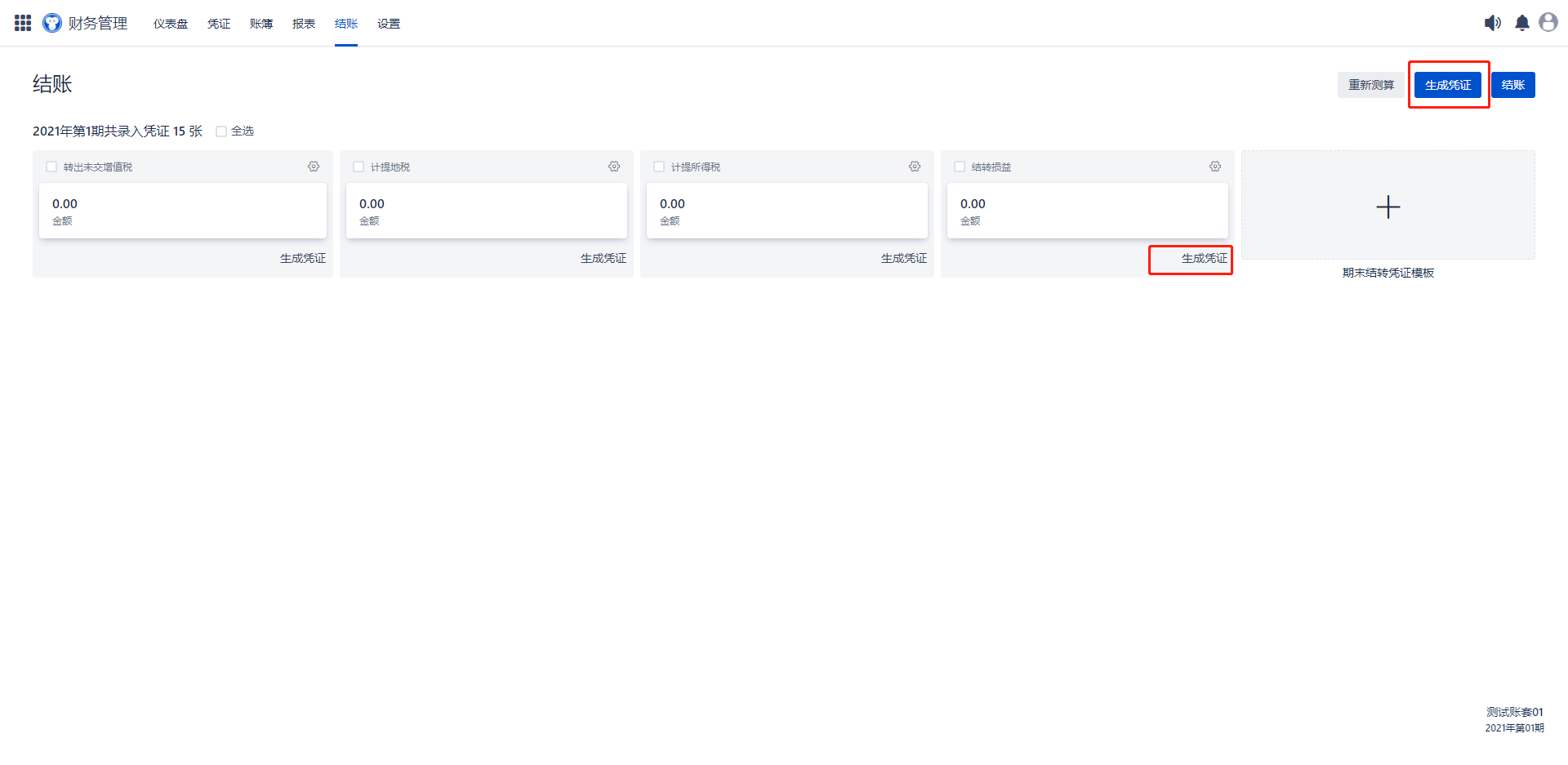Generate voucher for 转出未交增值税 card
Image resolution: width=1568 pixels, height=765 pixels.
303,258
